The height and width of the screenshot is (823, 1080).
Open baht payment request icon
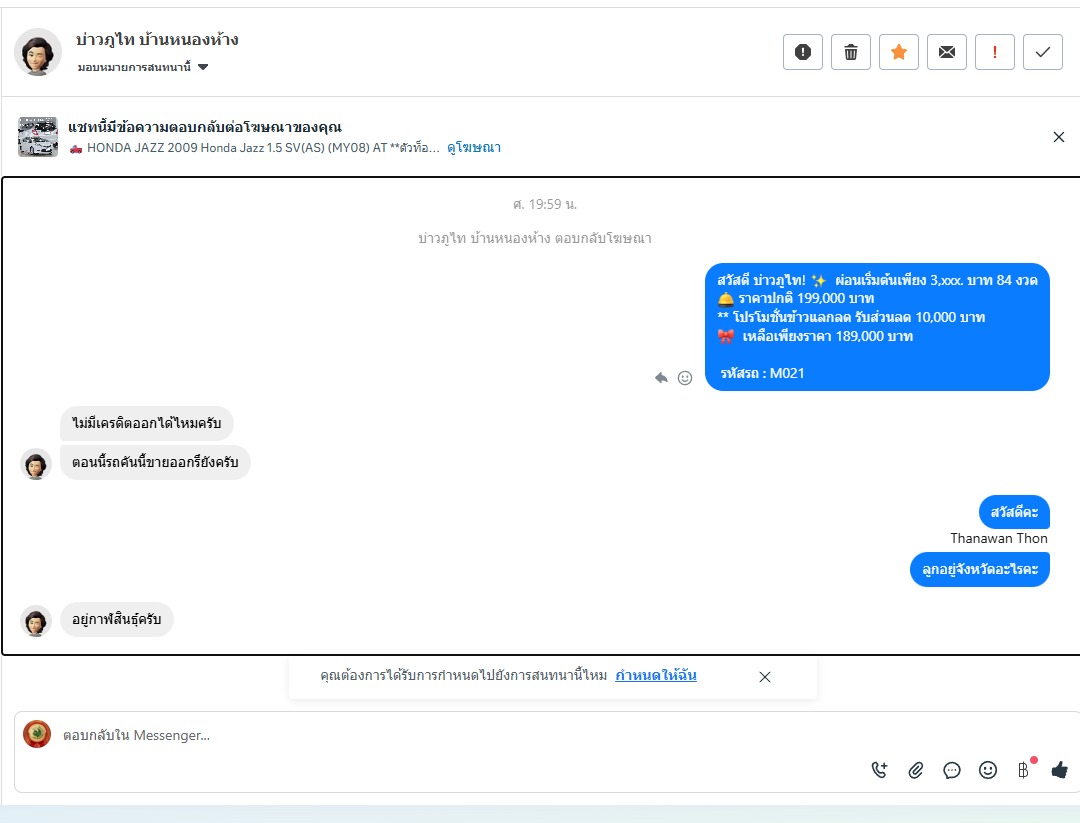[x=1025, y=769]
